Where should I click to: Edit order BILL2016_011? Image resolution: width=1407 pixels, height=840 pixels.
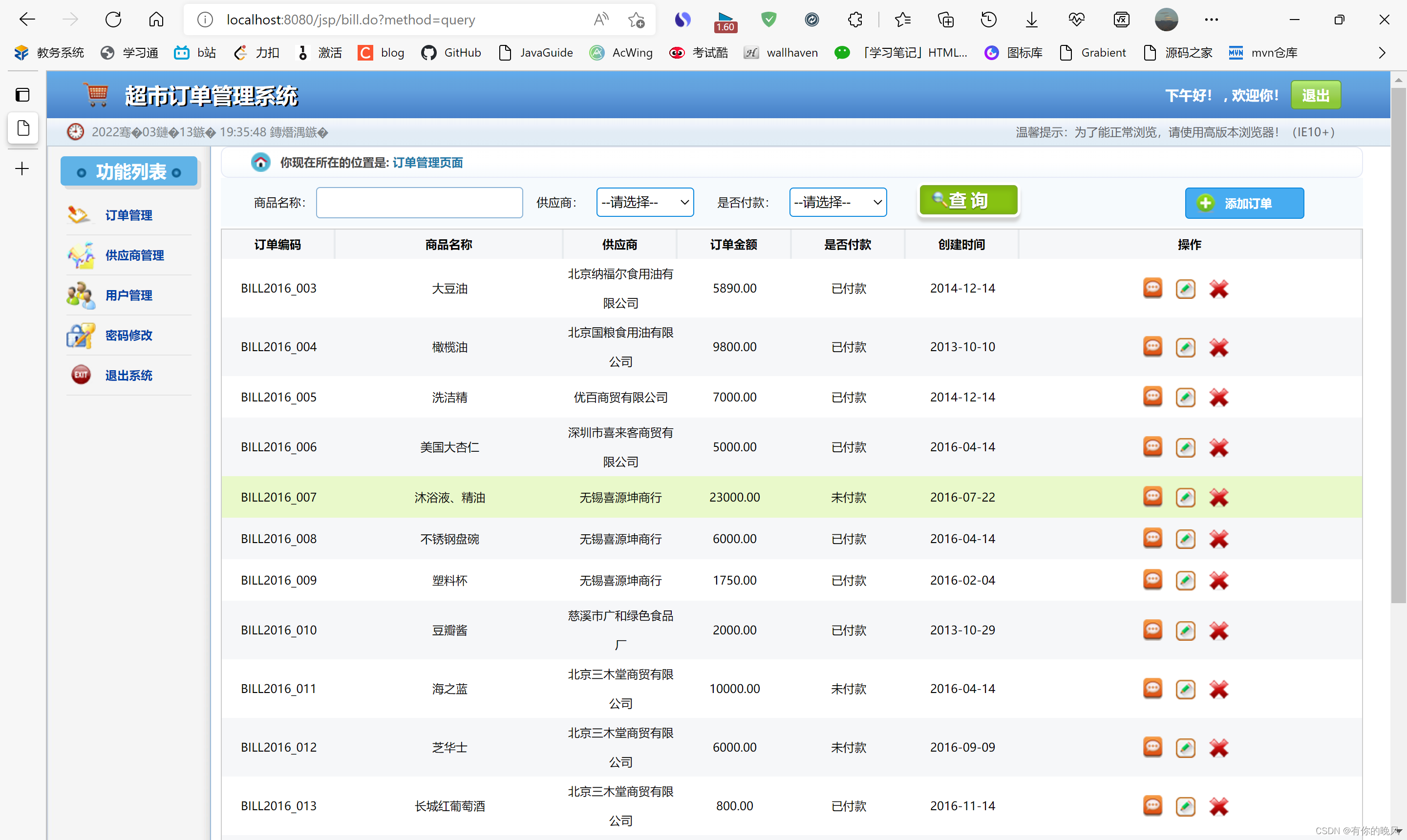[x=1185, y=689]
